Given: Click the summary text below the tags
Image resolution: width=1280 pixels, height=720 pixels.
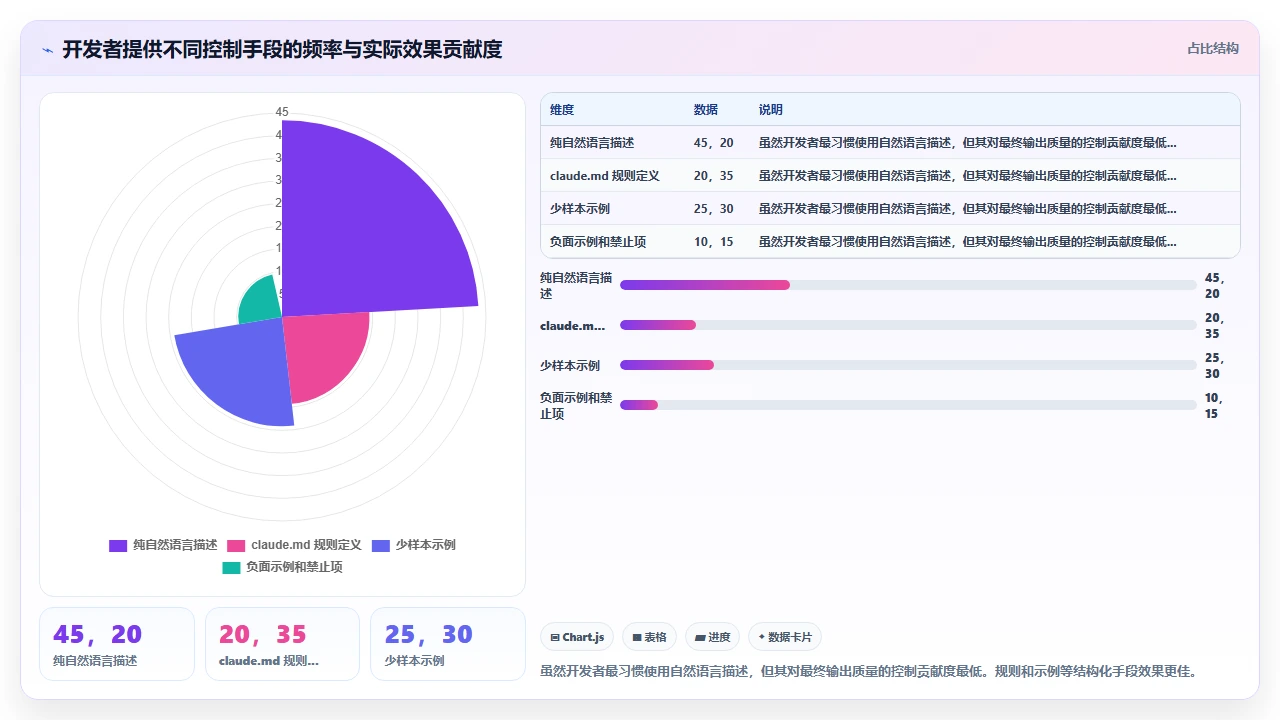Looking at the screenshot, I should (x=868, y=671).
